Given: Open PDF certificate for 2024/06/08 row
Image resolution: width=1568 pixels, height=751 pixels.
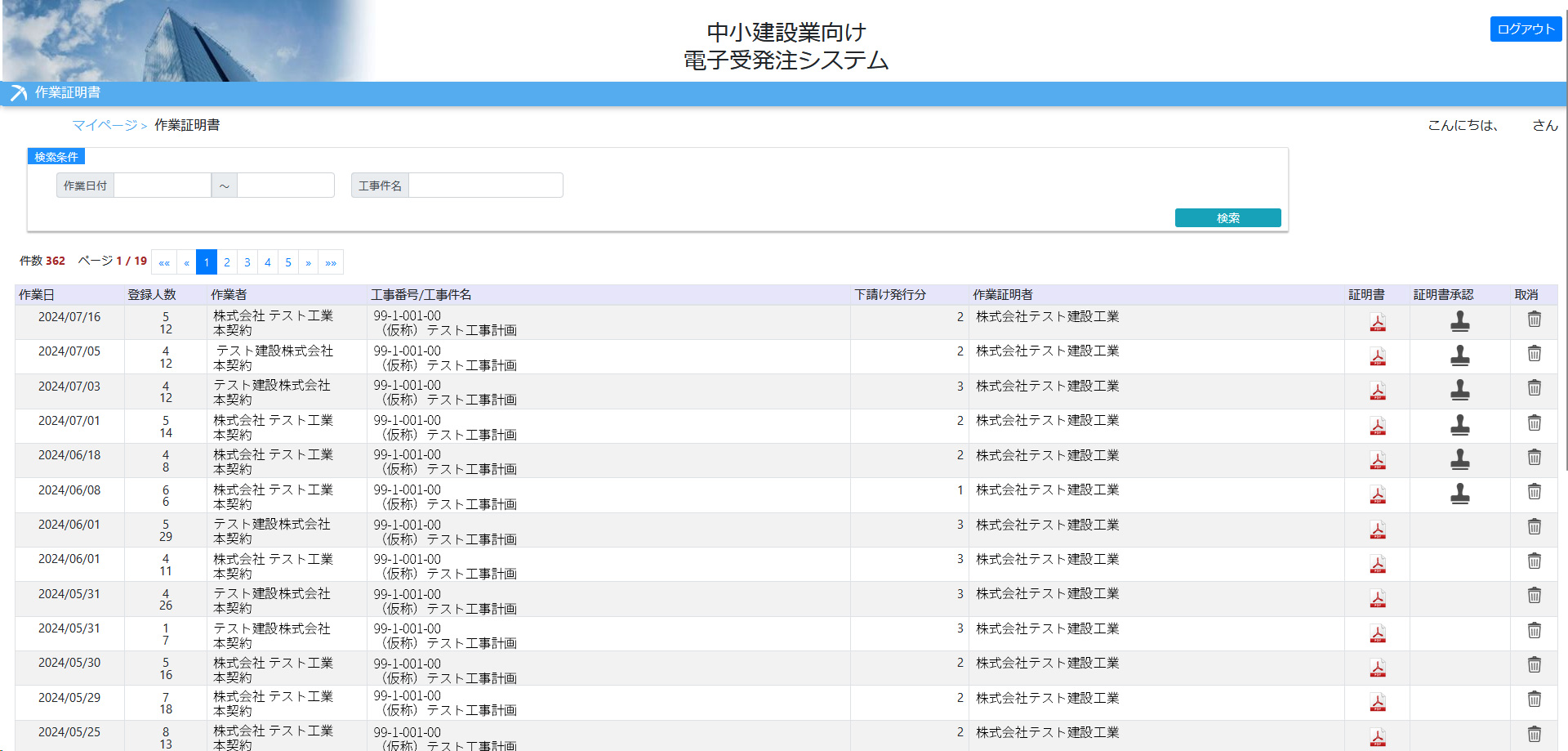Looking at the screenshot, I should [1378, 495].
